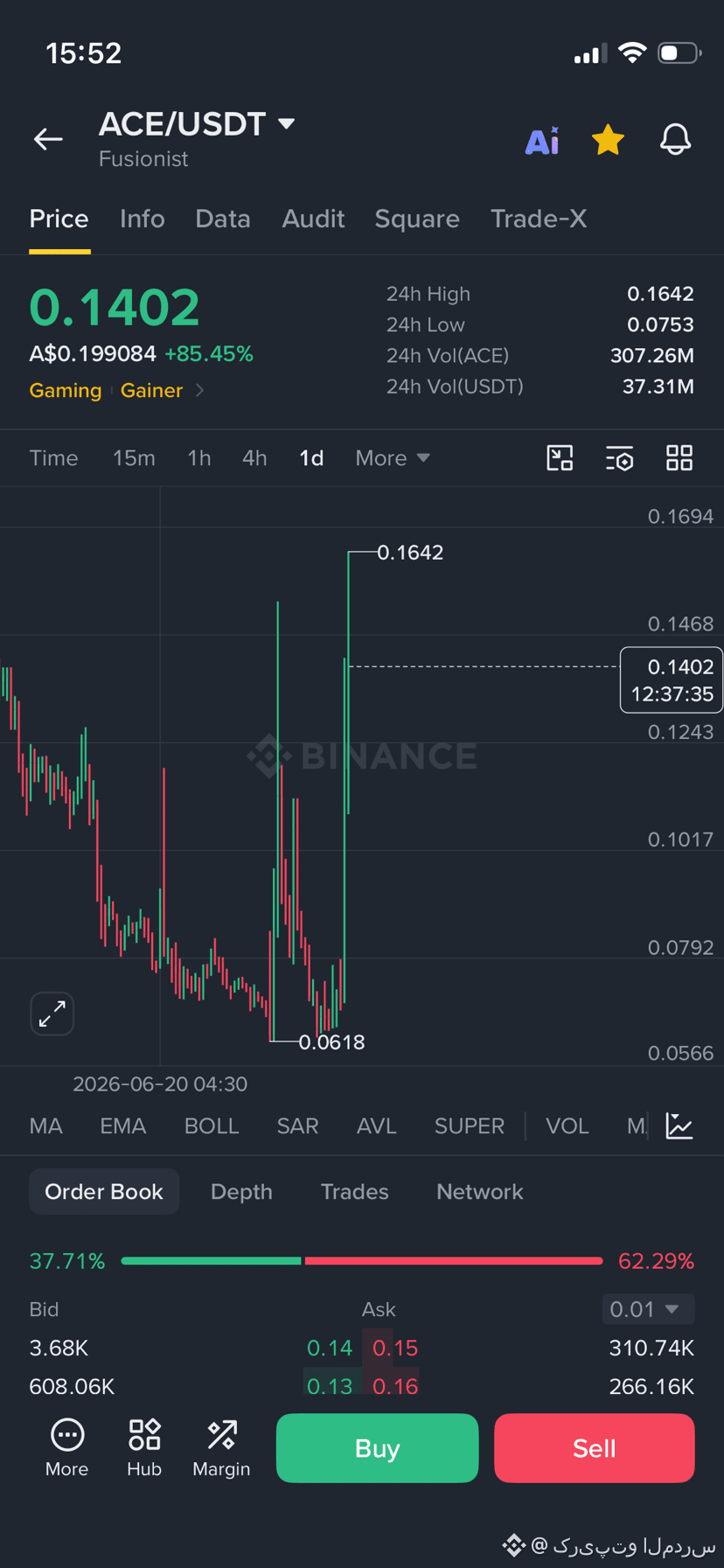Tap the bid/ask ratio bar
Image resolution: width=724 pixels, height=1568 pixels.
coord(362,1261)
